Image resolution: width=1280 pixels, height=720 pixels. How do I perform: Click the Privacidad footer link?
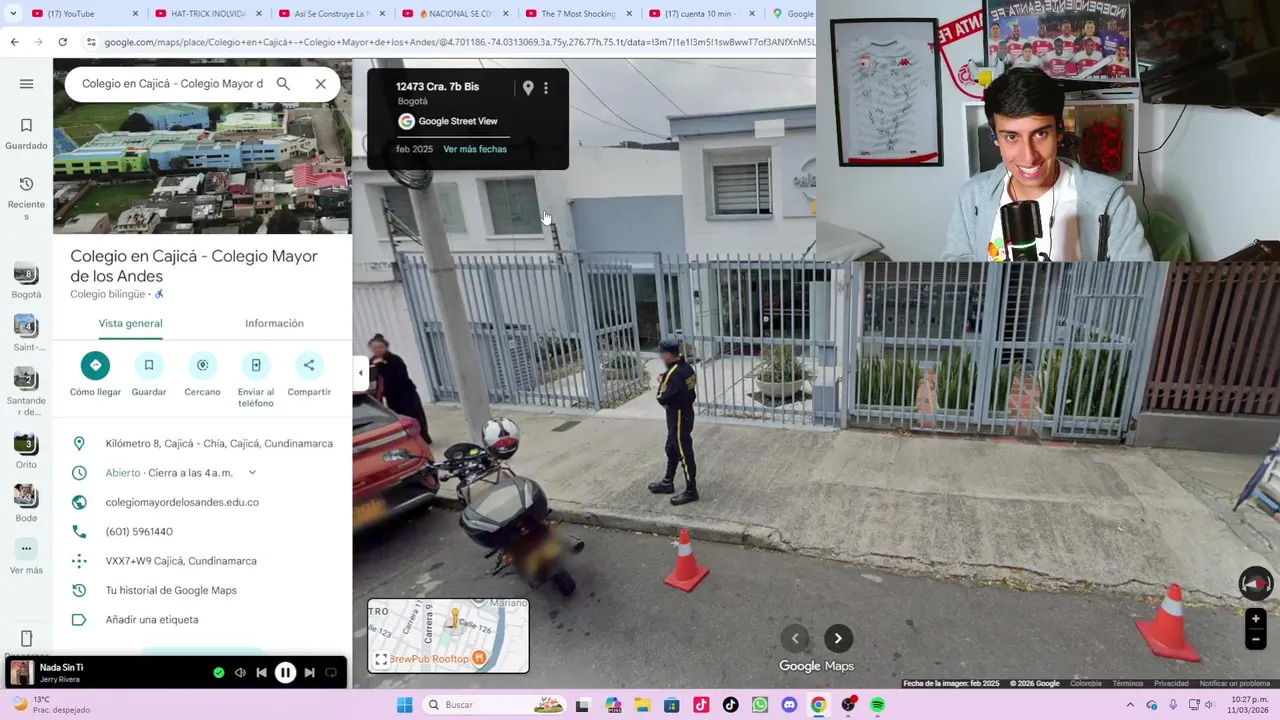(x=1171, y=684)
